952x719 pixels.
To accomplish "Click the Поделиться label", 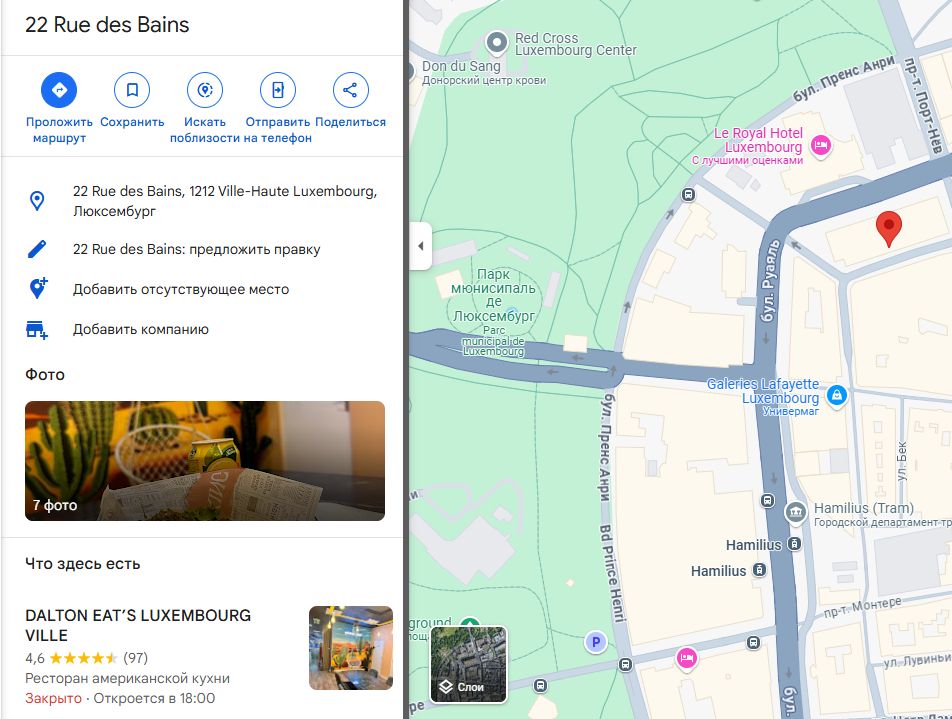I will tap(350, 121).
